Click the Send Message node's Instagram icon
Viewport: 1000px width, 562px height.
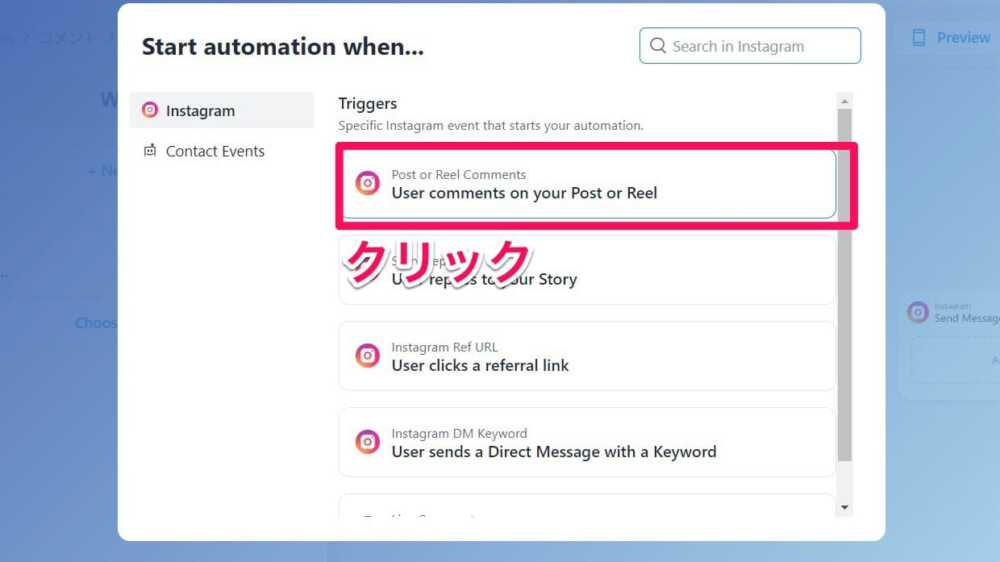pos(918,312)
